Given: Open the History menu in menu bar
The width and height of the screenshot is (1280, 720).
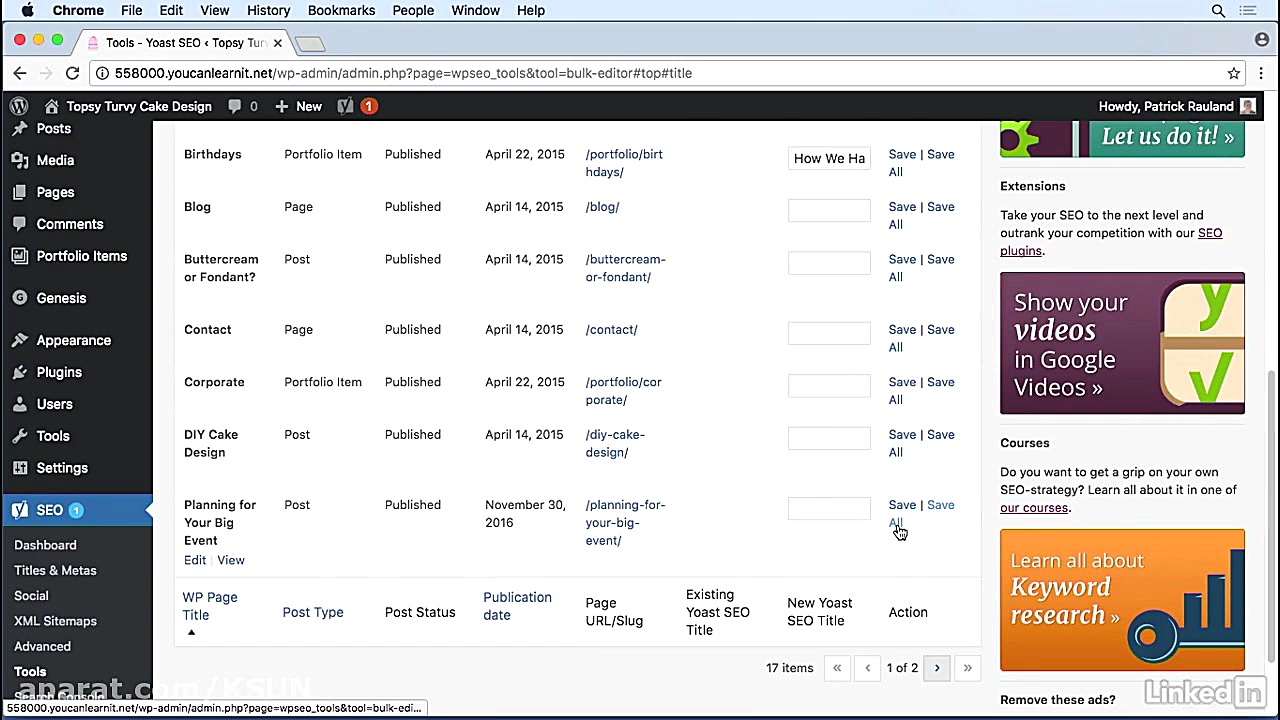Looking at the screenshot, I should 268,10.
